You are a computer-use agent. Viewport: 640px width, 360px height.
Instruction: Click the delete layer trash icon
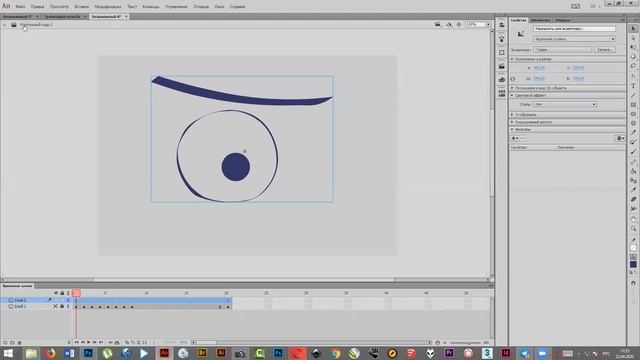(19, 342)
